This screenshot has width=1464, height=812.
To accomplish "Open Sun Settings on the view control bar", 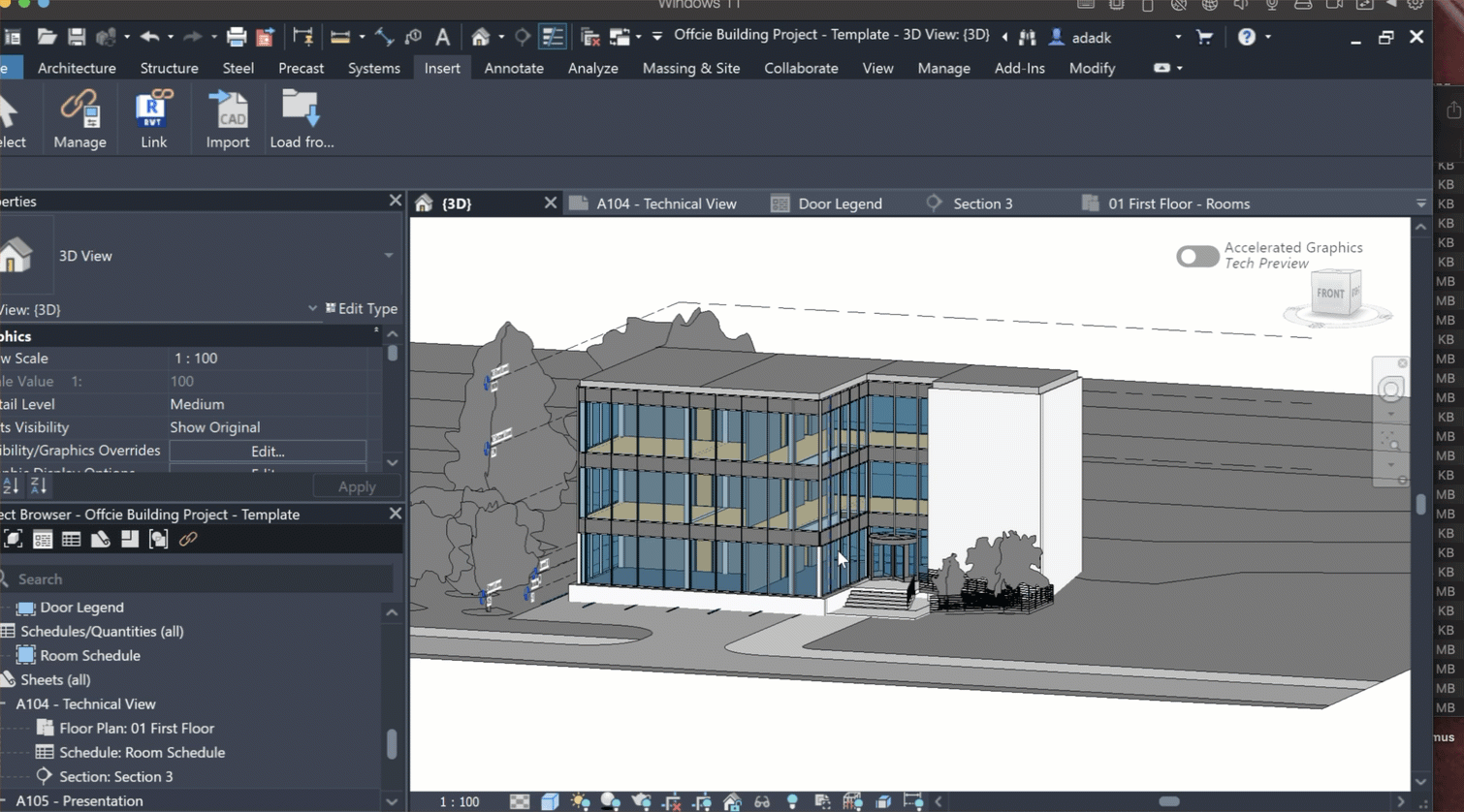I will pyautogui.click(x=580, y=801).
